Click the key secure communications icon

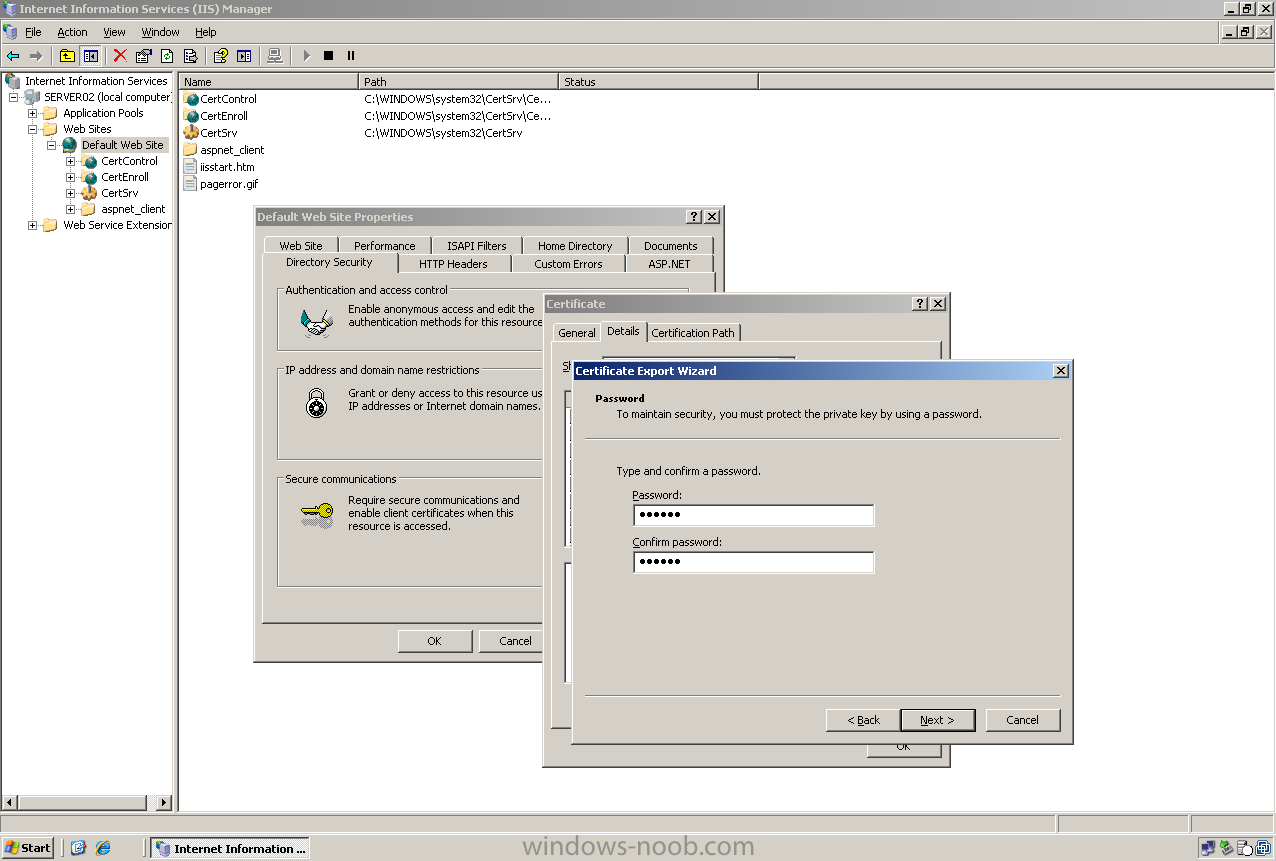pos(317,515)
